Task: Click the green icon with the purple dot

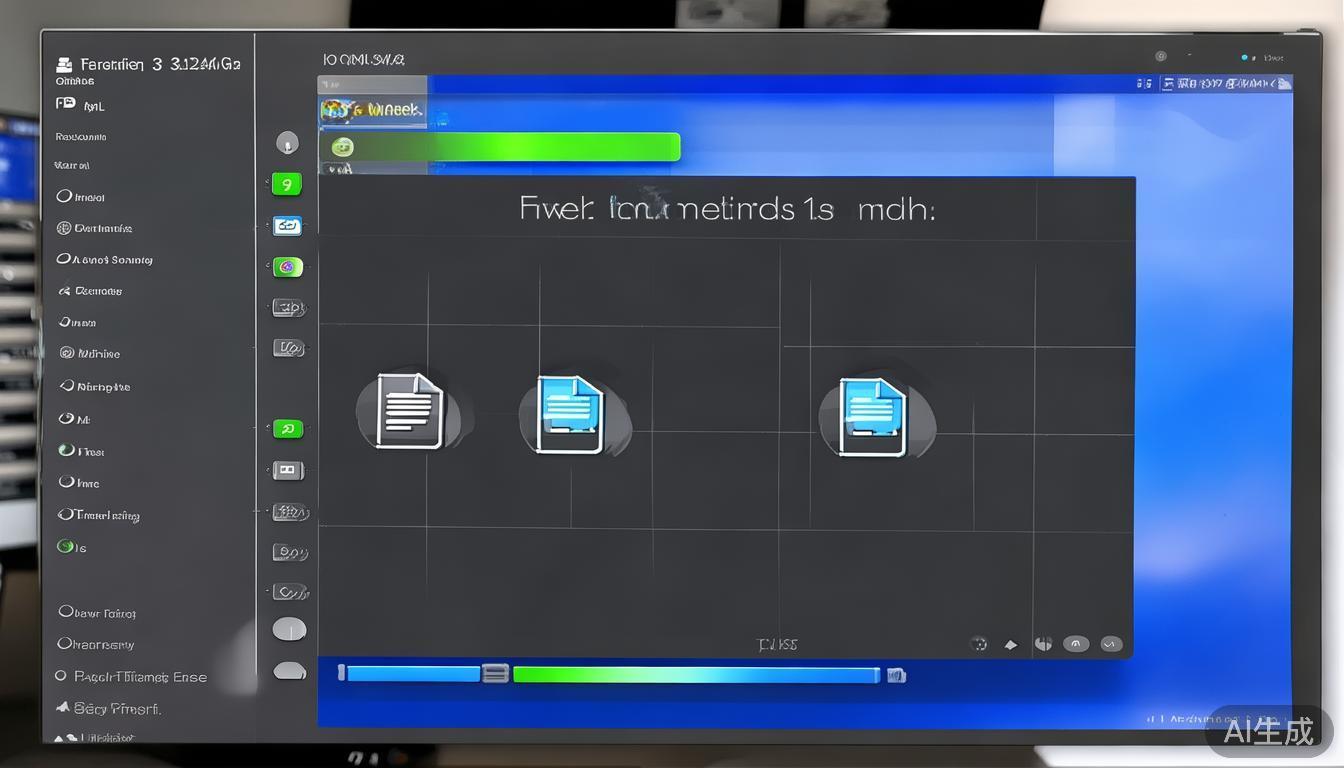Action: 287,267
